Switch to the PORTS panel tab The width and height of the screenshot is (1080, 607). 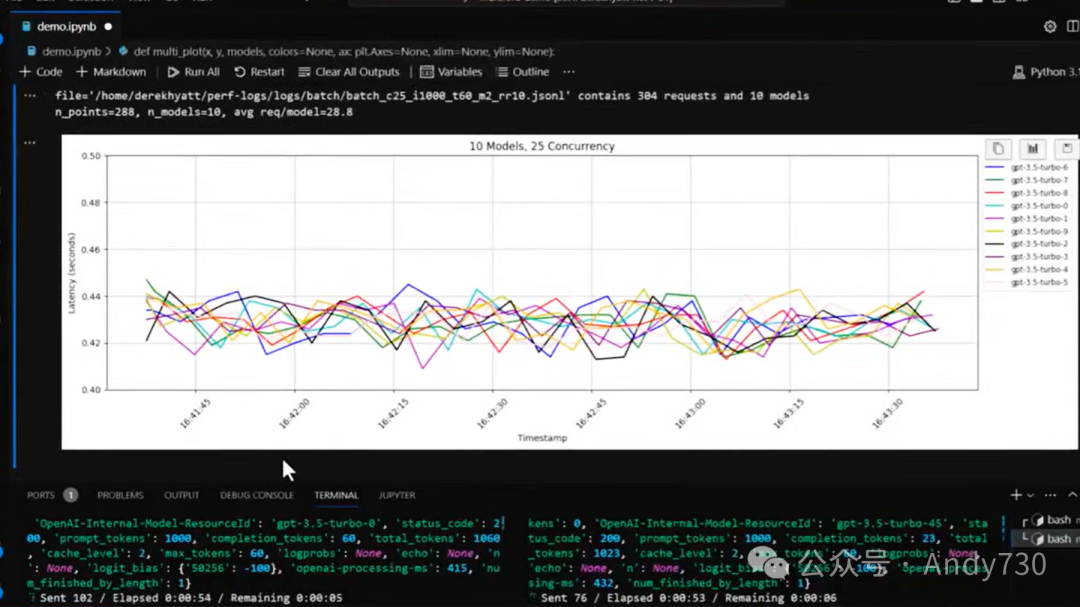point(41,495)
